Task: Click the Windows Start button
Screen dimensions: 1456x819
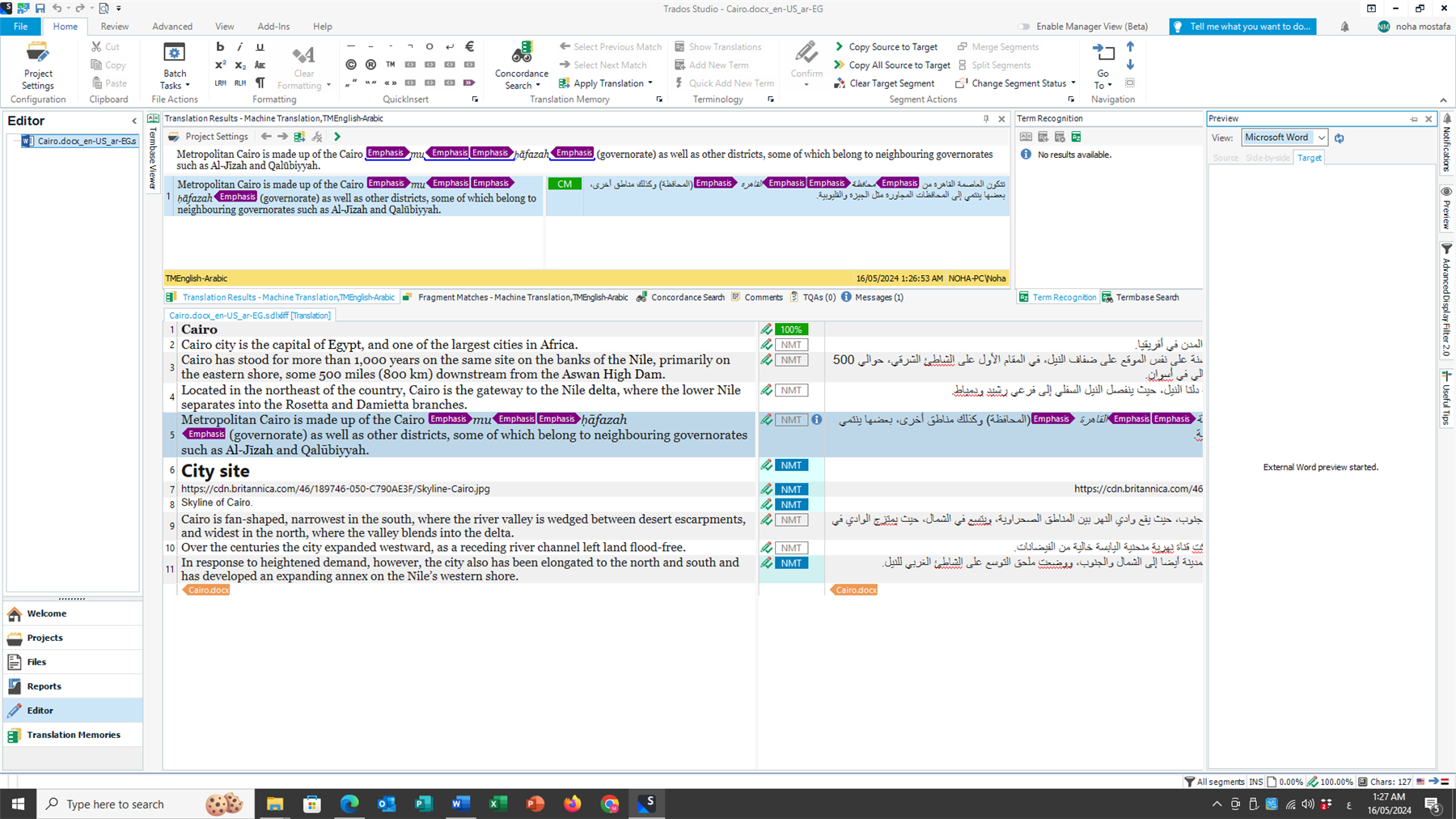Action: pyautogui.click(x=18, y=804)
